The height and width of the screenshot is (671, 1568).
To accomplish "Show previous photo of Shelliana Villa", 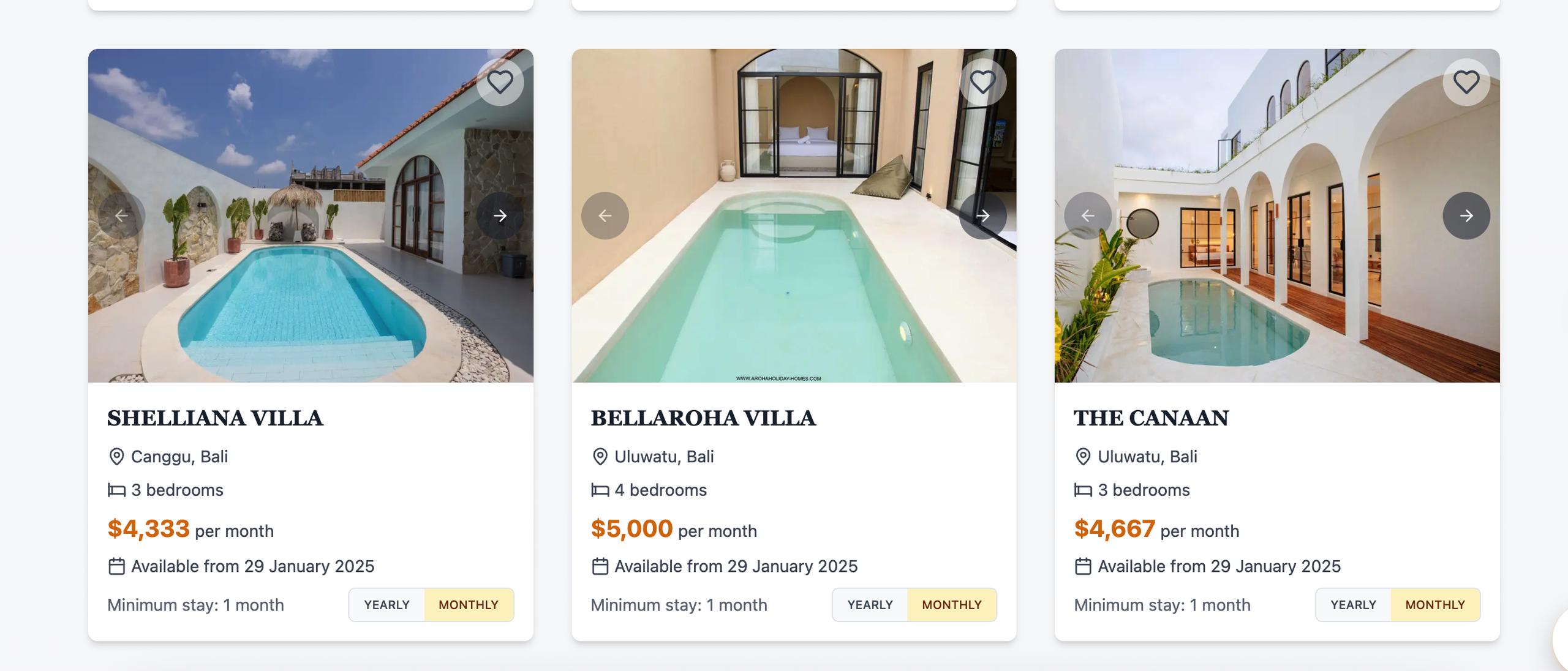I will click(121, 216).
